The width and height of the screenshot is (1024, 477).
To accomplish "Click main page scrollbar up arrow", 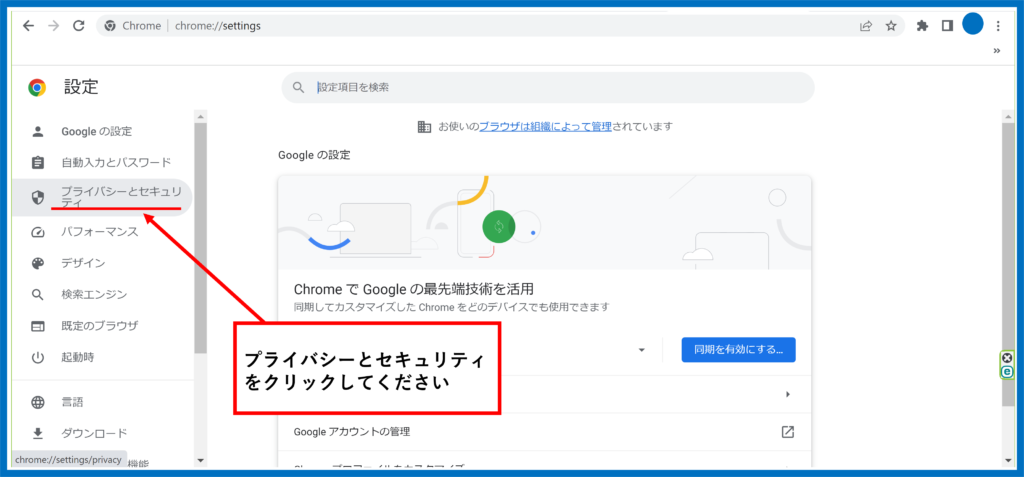I will pyautogui.click(x=1008, y=116).
